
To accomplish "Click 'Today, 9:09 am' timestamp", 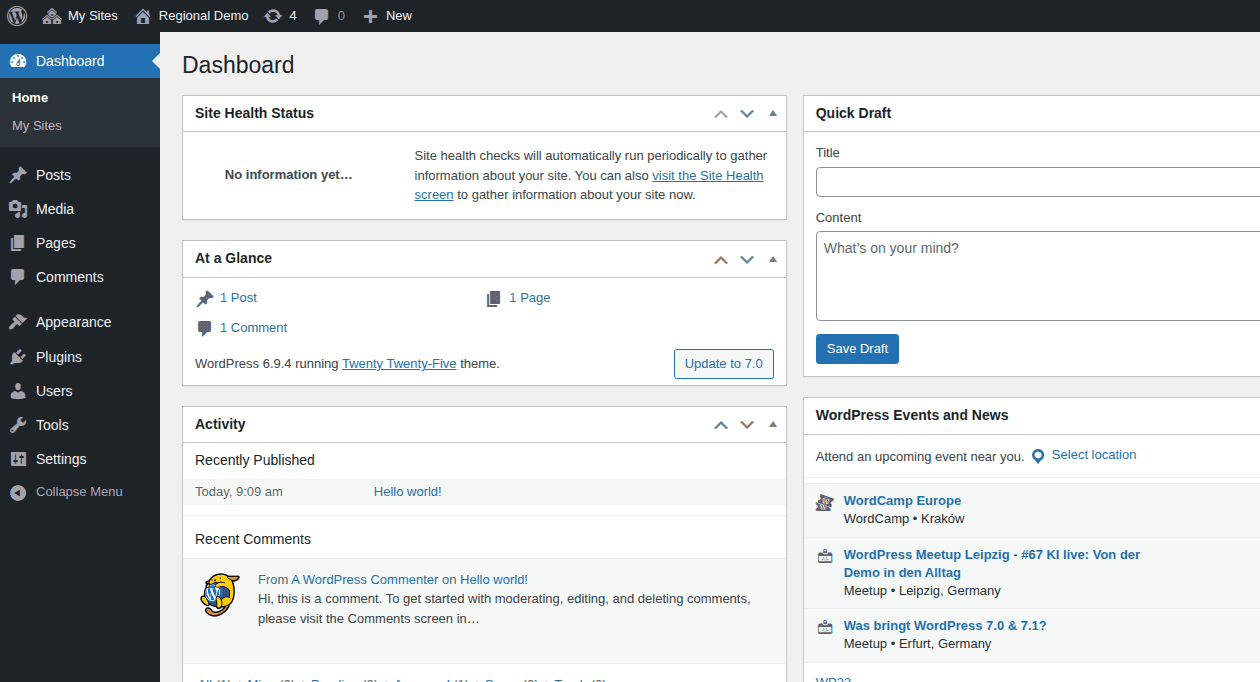I will [x=239, y=492].
